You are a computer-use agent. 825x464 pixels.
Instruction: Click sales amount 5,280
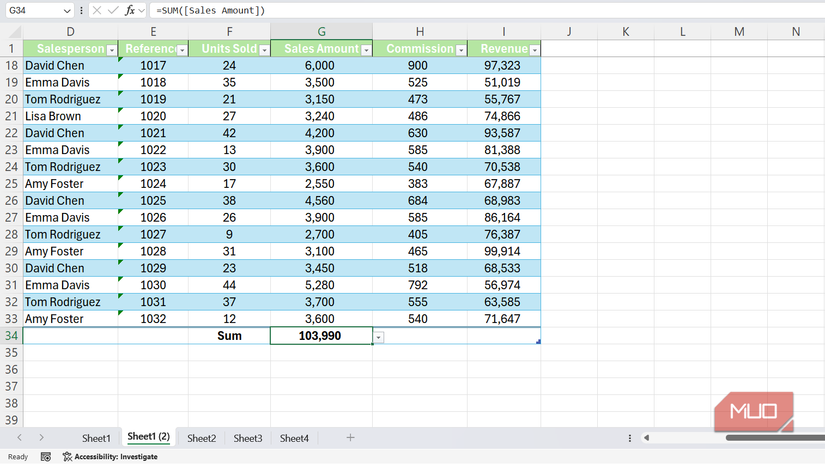pyautogui.click(x=319, y=285)
